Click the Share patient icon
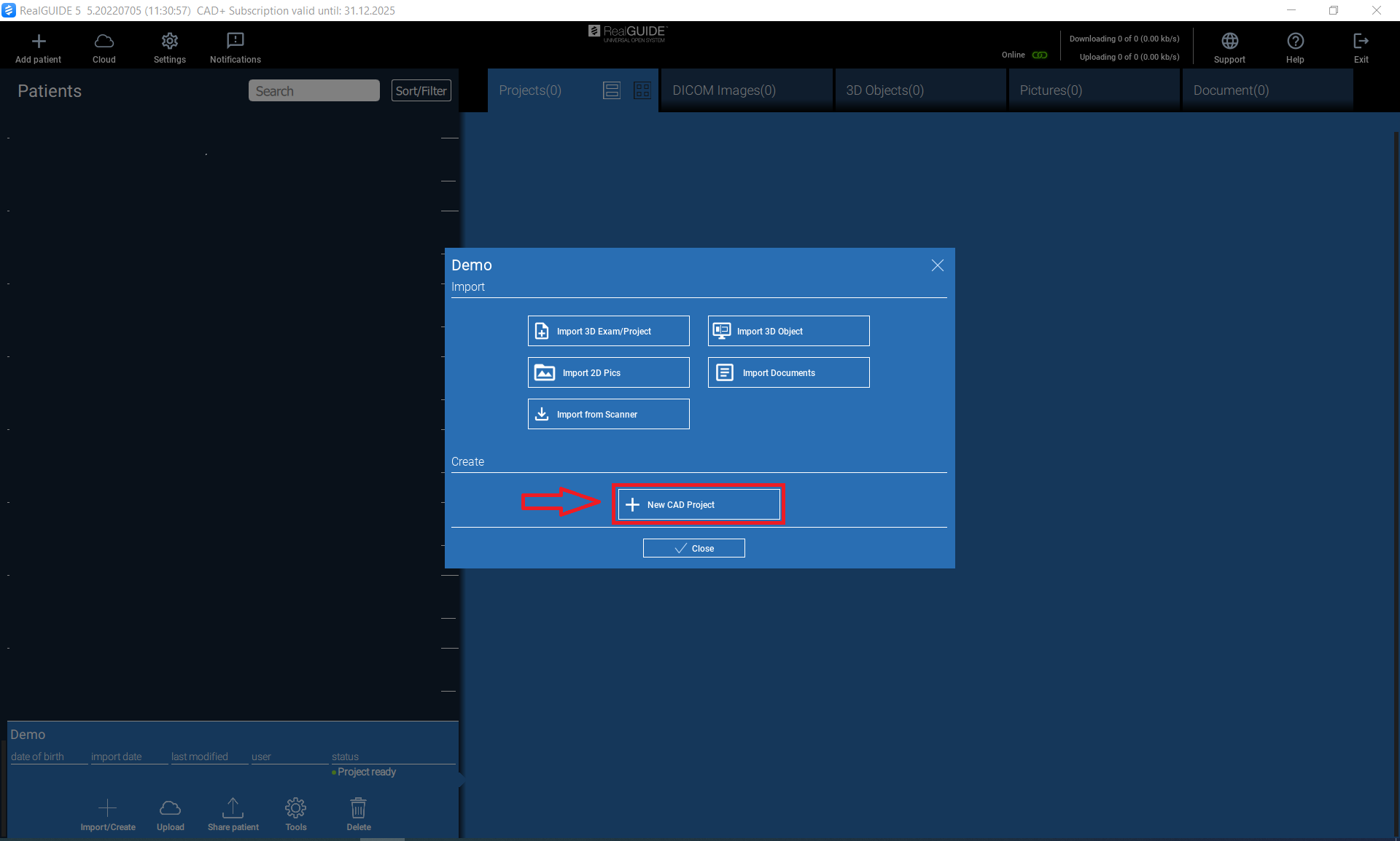 (233, 808)
